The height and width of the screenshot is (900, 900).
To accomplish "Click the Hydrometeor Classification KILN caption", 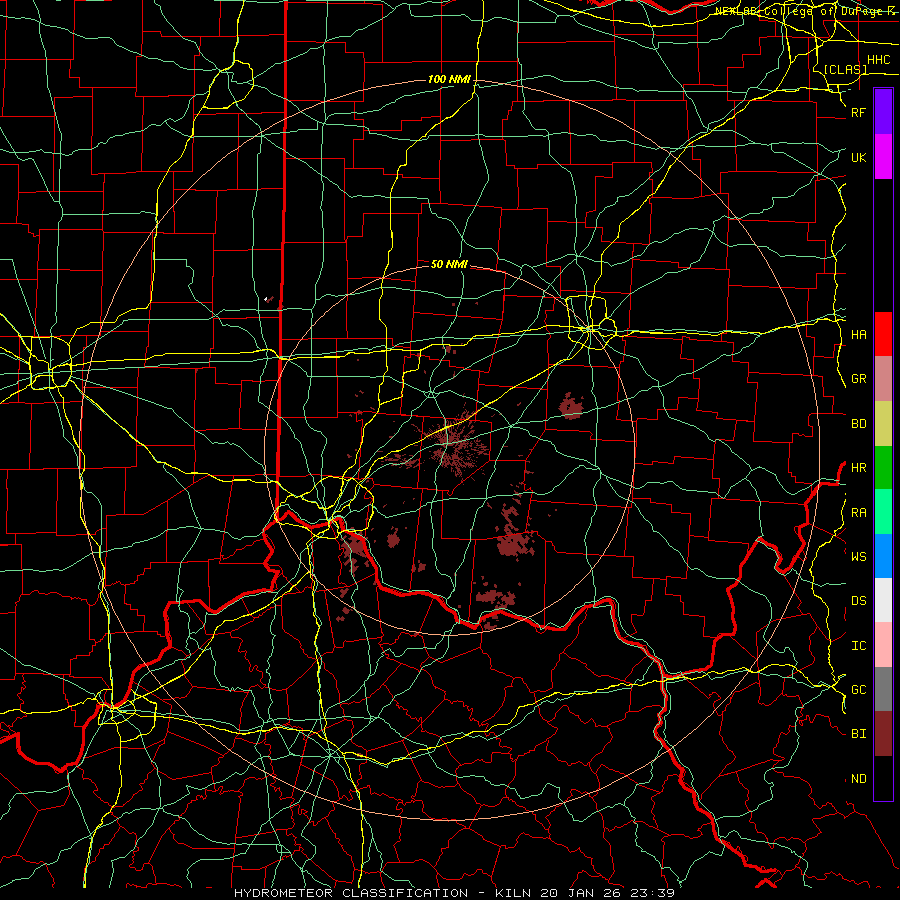I will tap(454, 893).
